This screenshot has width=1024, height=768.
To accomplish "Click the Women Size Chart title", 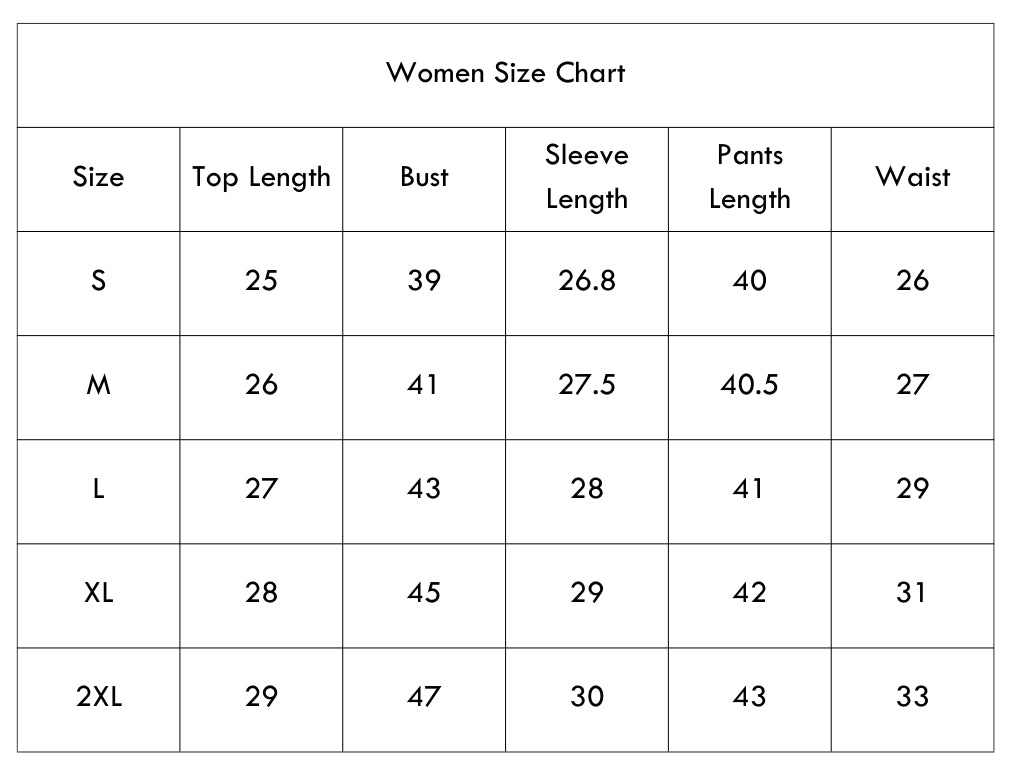I will click(x=505, y=72).
